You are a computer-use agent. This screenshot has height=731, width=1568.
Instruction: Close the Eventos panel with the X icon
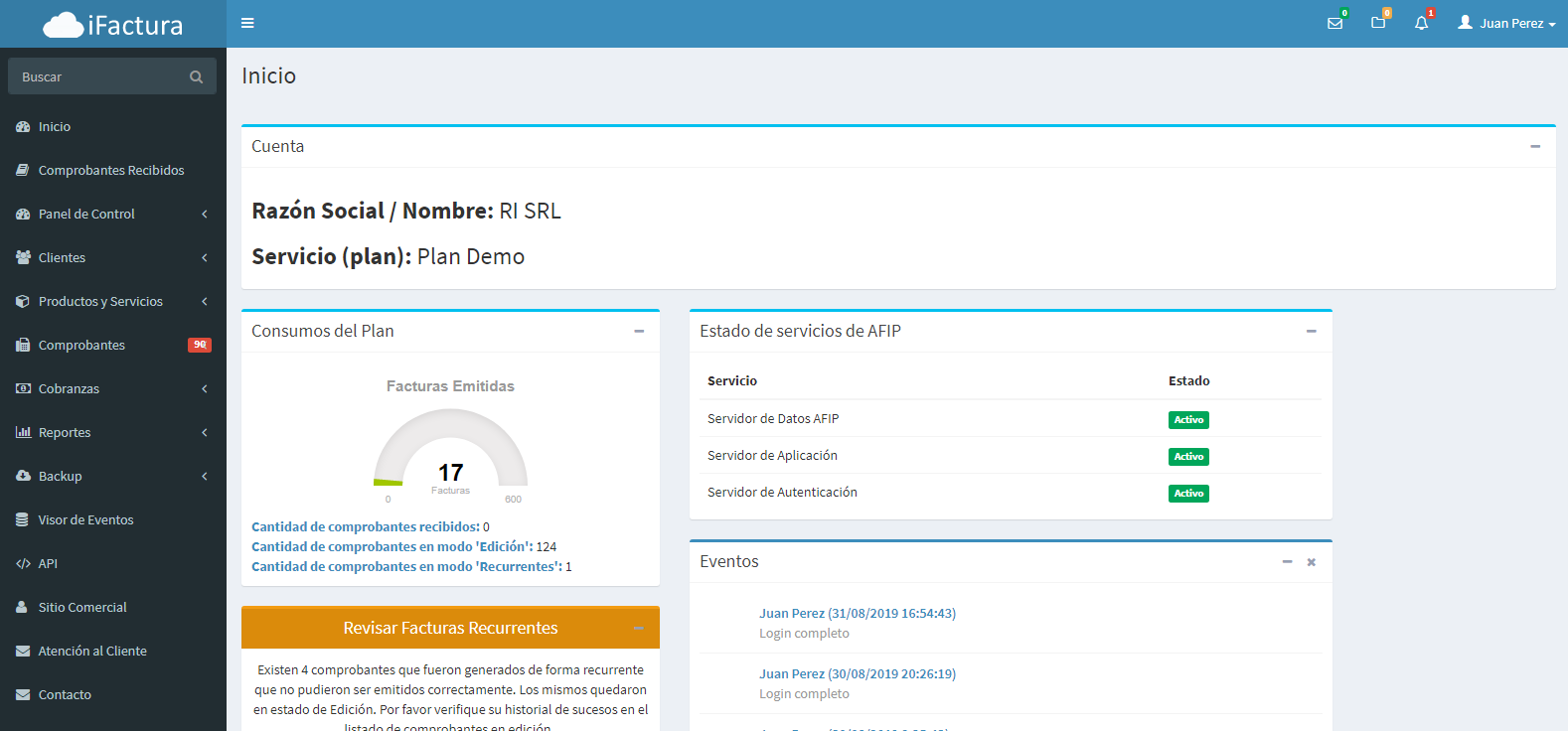tap(1311, 562)
